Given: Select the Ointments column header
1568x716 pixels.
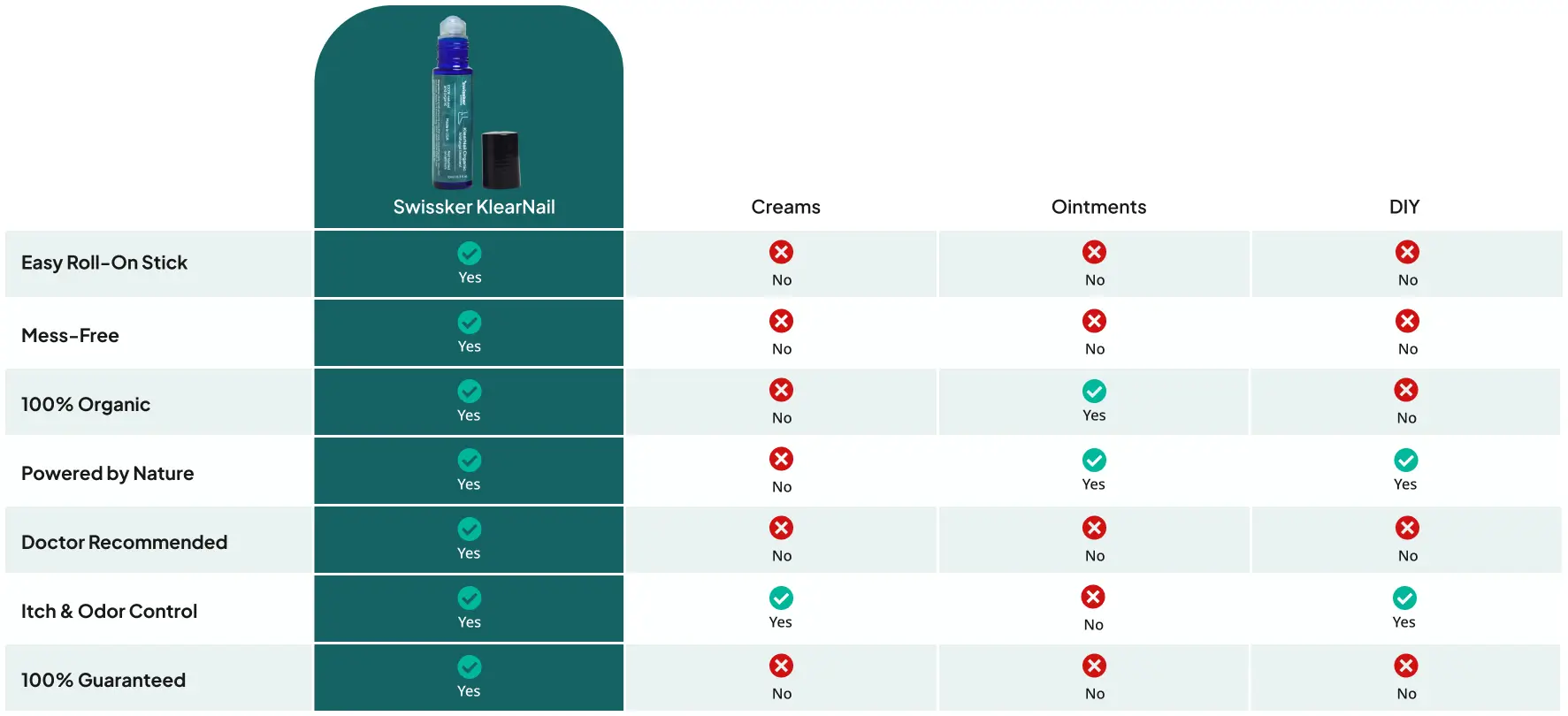Looking at the screenshot, I should [1098, 207].
